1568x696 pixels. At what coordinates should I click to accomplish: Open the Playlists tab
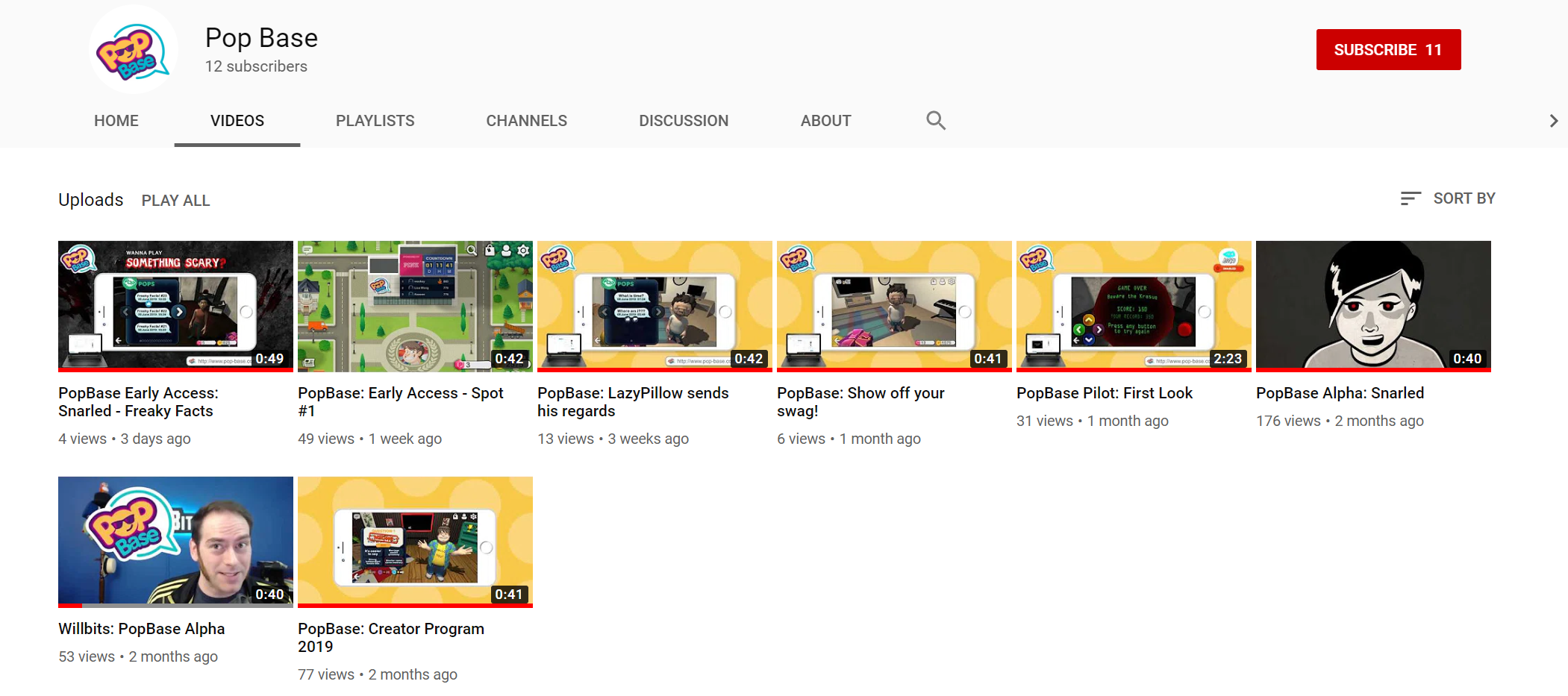[x=375, y=121]
